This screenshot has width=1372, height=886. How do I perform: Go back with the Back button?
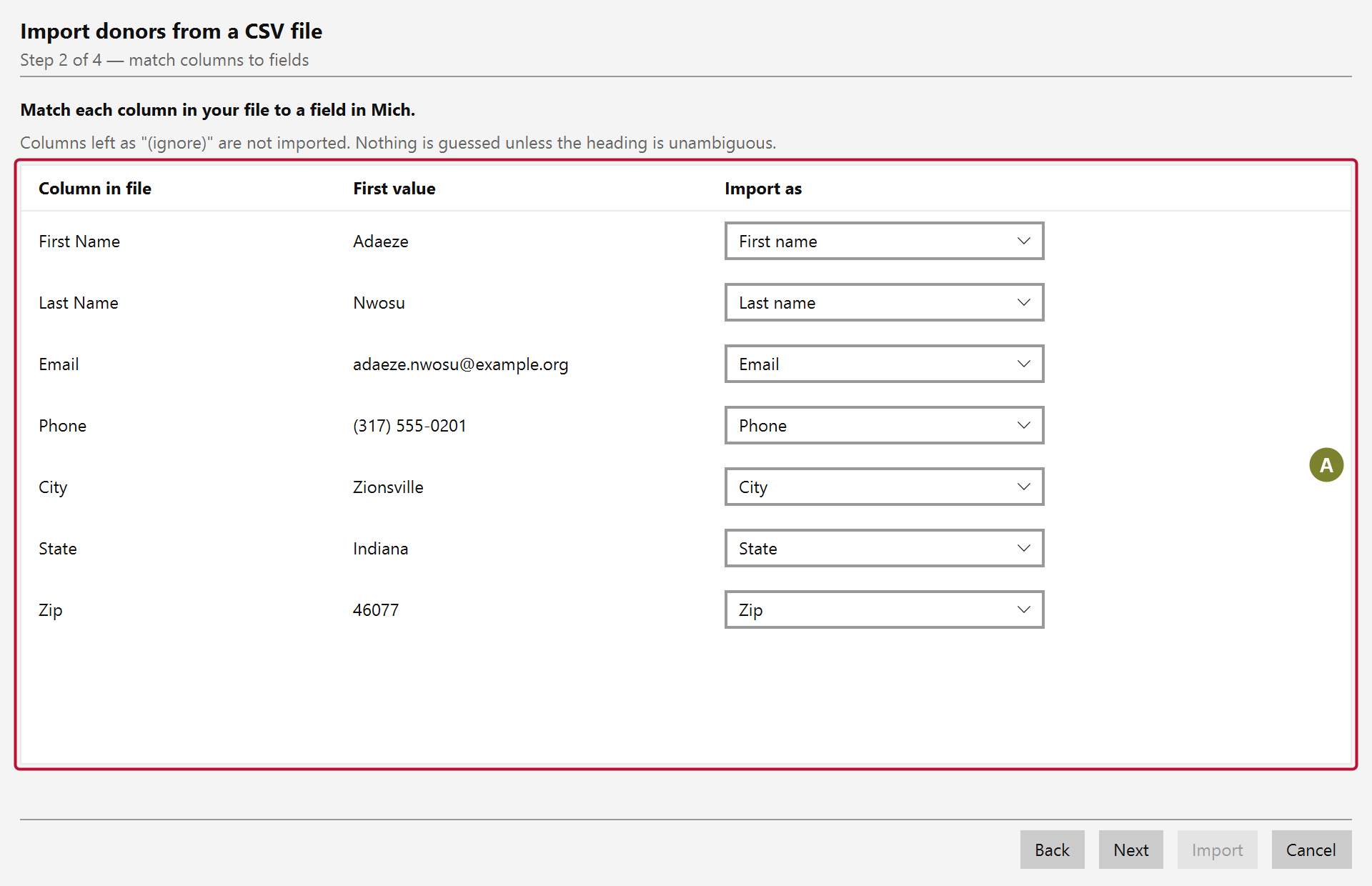tap(1052, 850)
